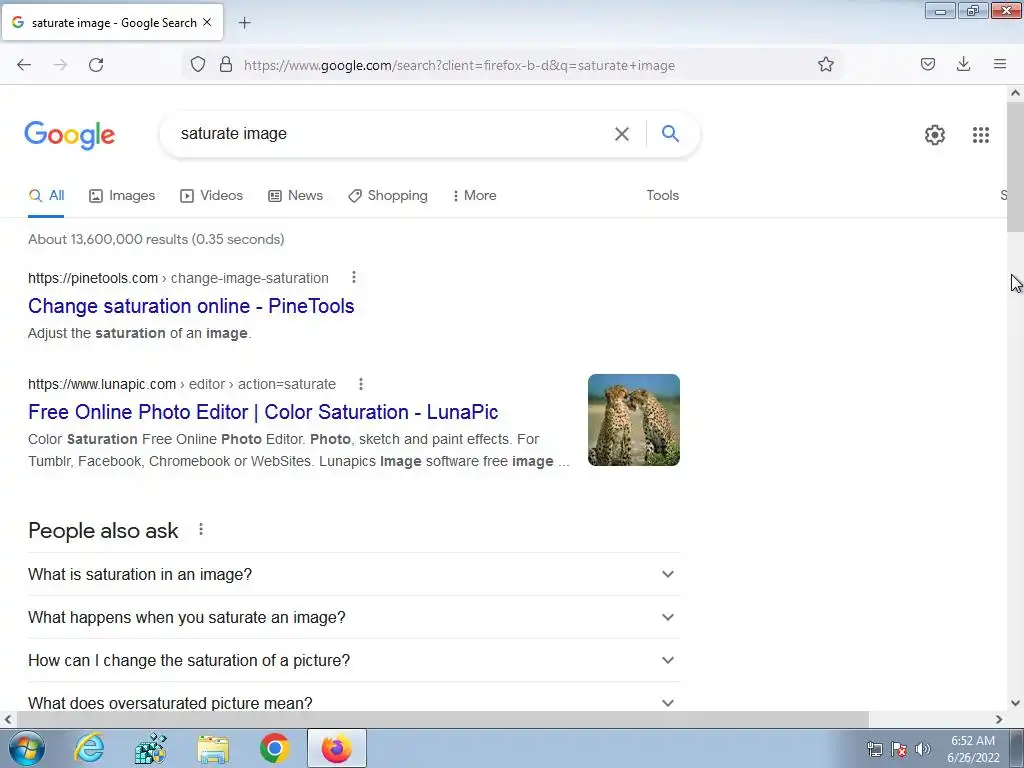Image resolution: width=1024 pixels, height=768 pixels.
Task: Click the forward navigation arrow
Action: pos(60,65)
